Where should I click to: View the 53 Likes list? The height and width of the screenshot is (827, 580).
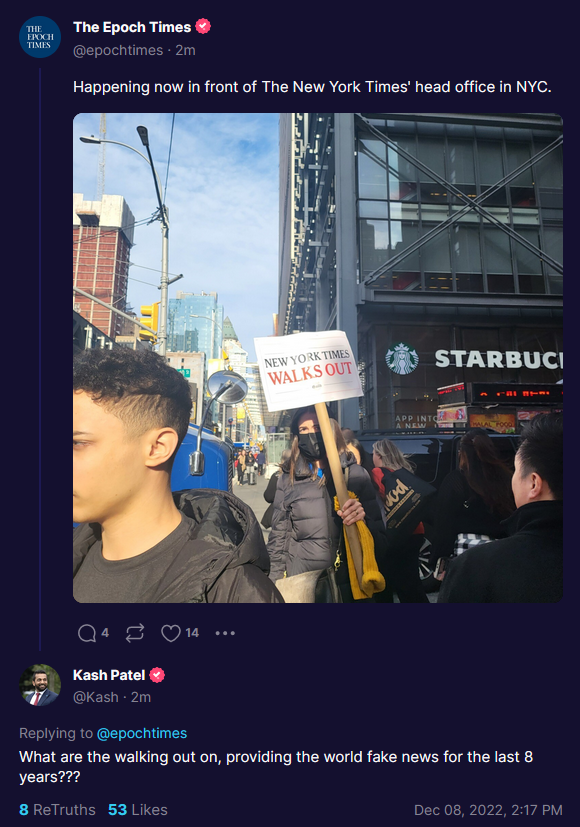pyautogui.click(x=138, y=810)
